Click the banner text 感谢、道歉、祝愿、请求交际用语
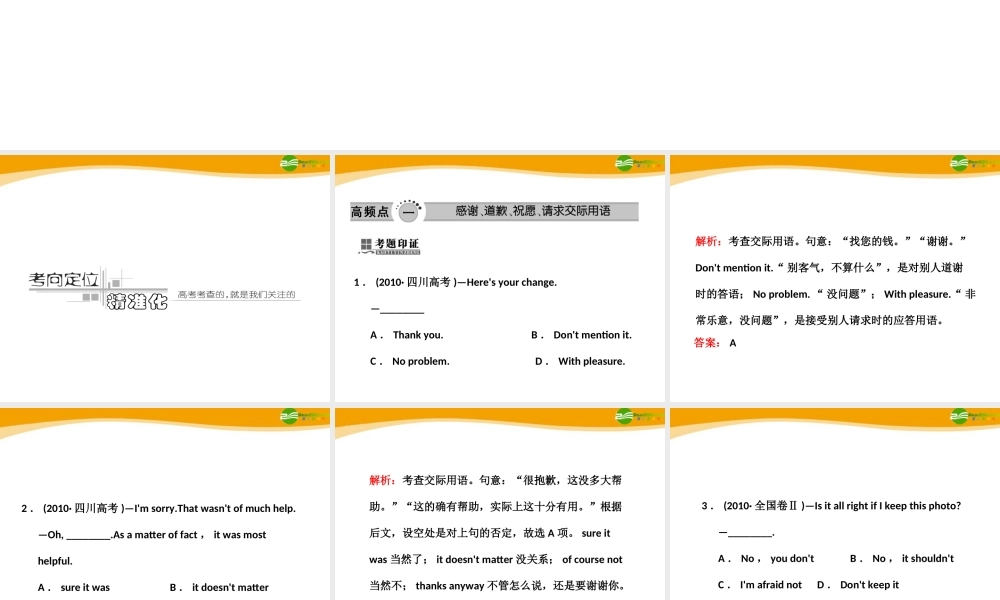 coord(533,211)
